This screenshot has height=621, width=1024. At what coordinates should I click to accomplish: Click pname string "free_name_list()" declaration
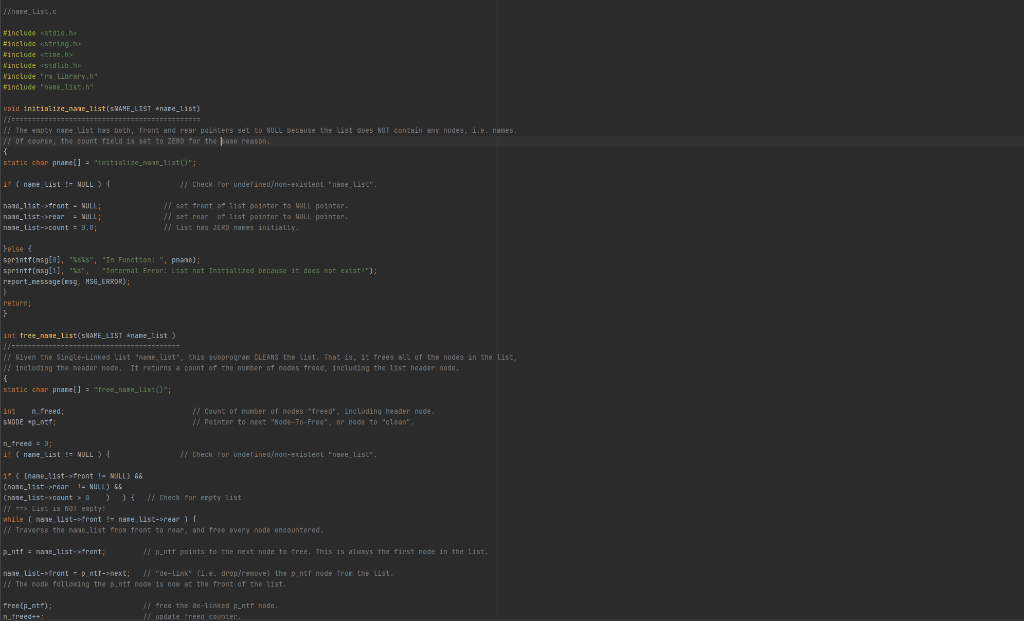point(87,390)
